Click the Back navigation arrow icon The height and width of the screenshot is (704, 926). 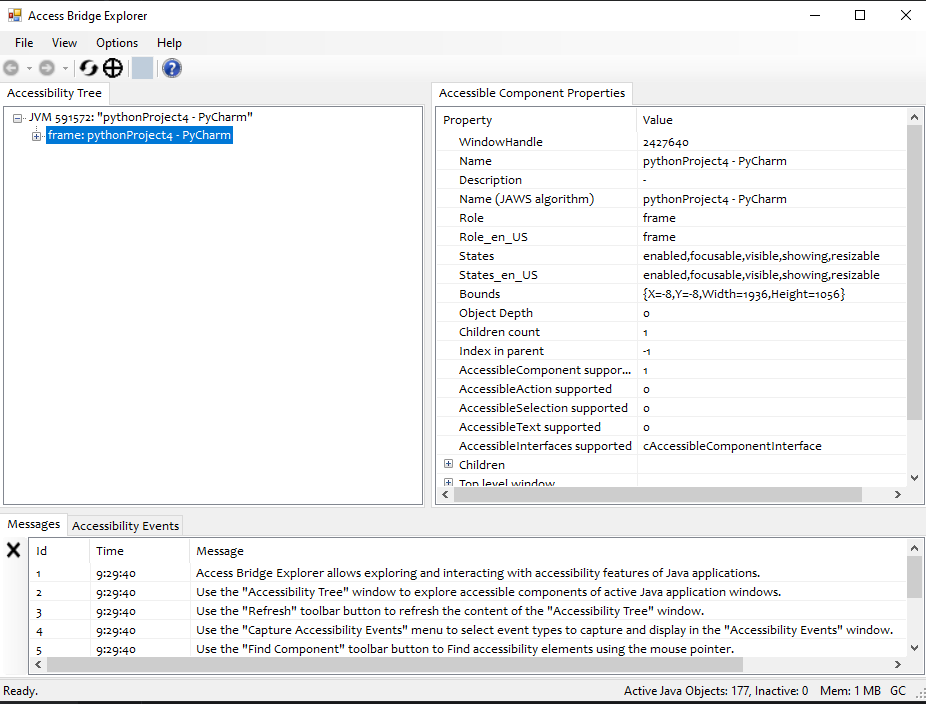tap(11, 69)
